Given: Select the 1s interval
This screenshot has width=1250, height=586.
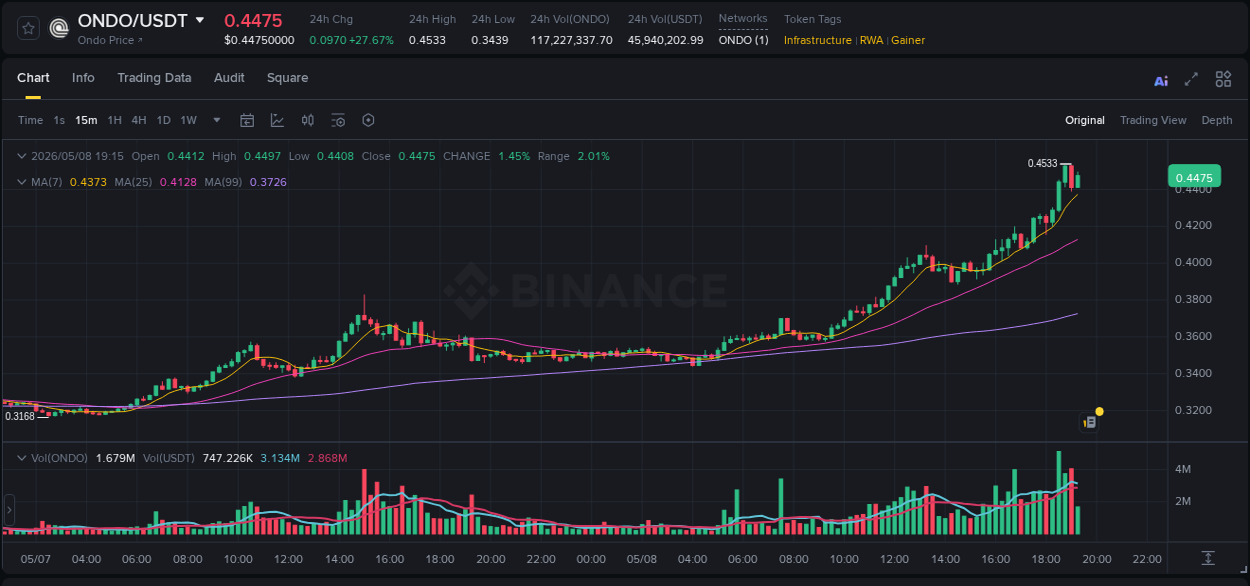Looking at the screenshot, I should point(59,120).
